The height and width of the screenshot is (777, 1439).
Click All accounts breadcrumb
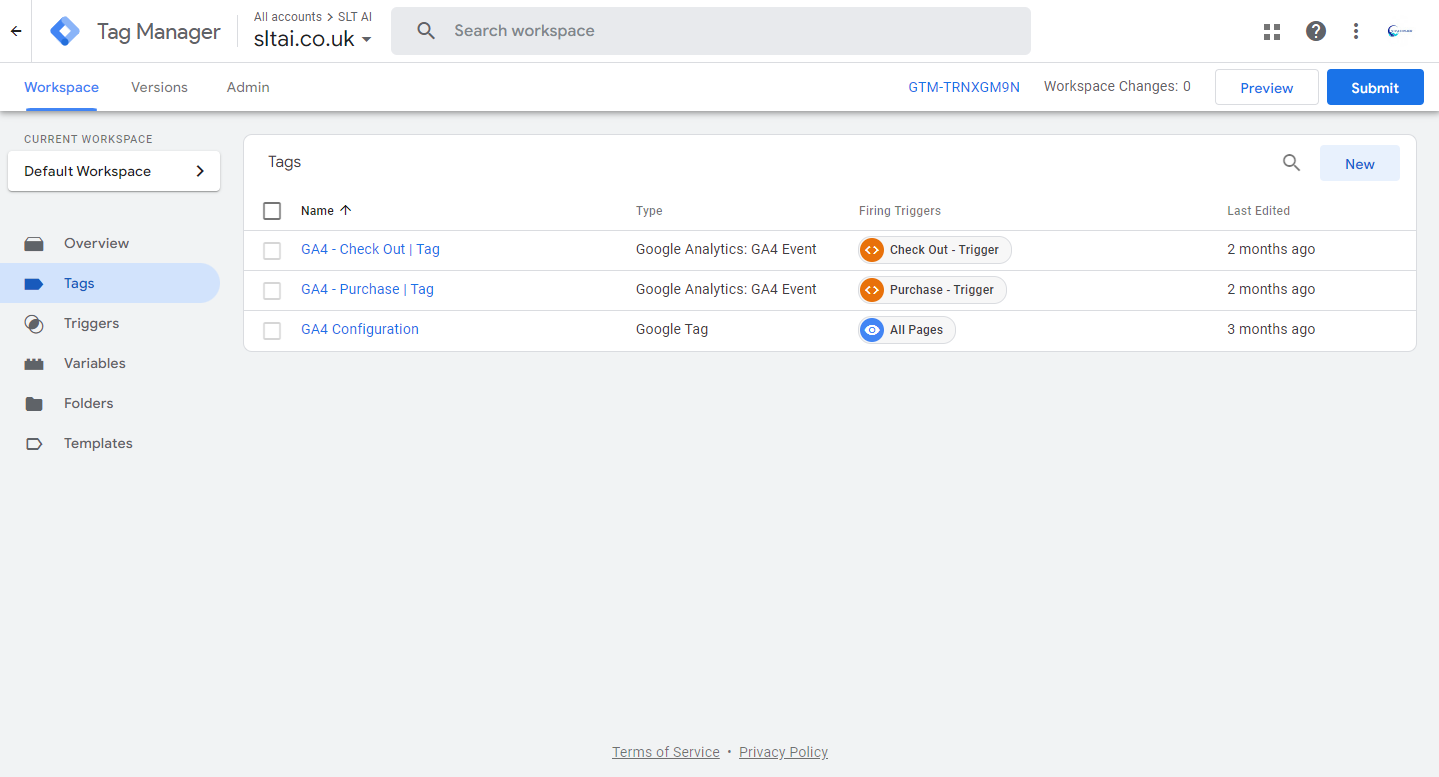(x=288, y=17)
